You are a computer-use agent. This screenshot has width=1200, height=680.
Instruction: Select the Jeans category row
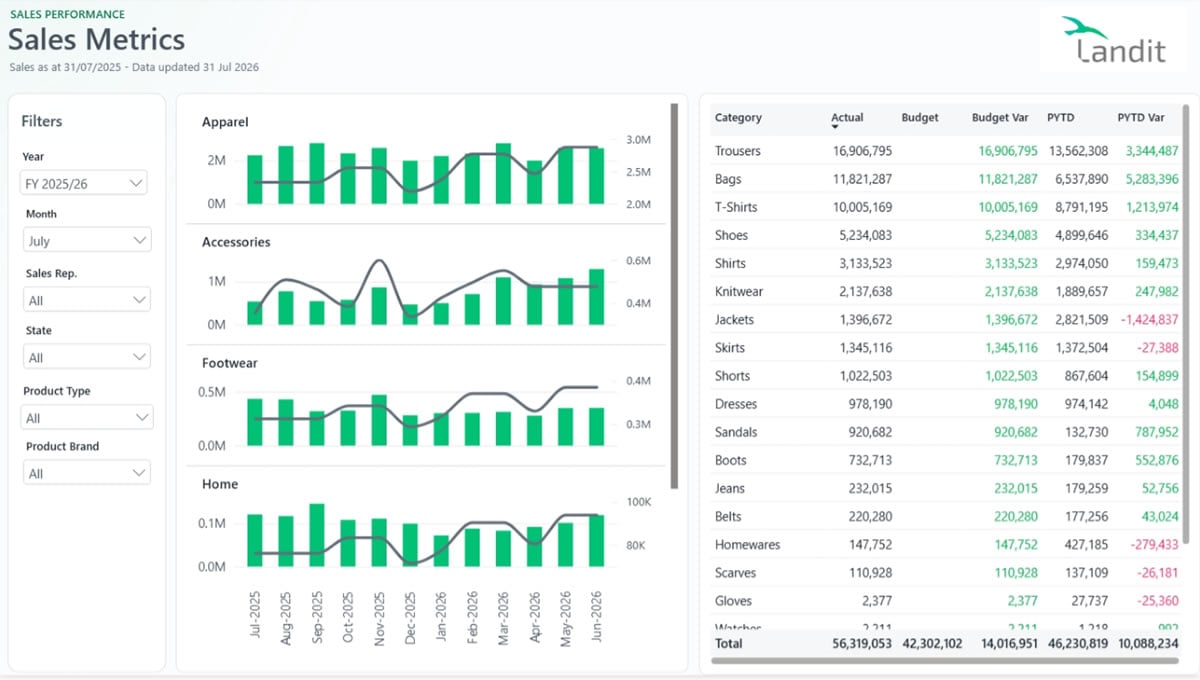(x=946, y=488)
